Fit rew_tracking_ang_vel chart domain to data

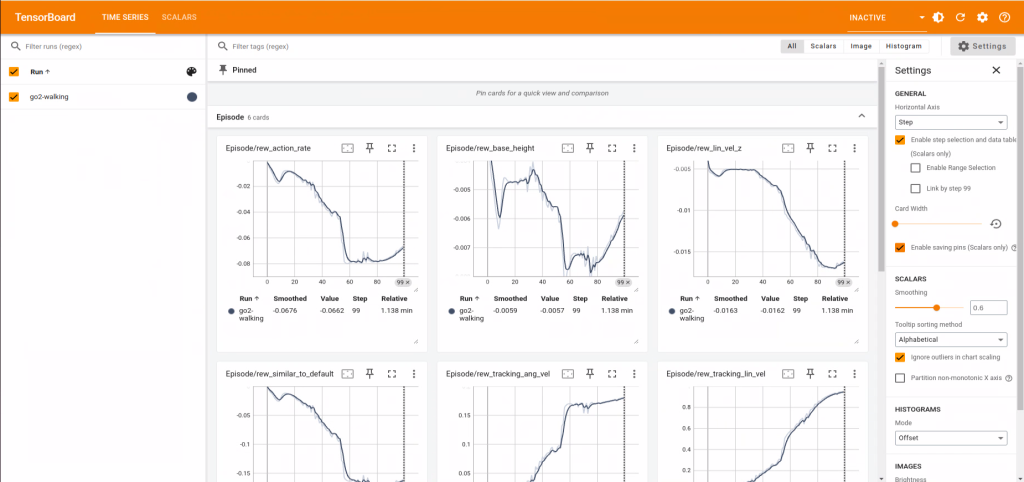(x=568, y=373)
